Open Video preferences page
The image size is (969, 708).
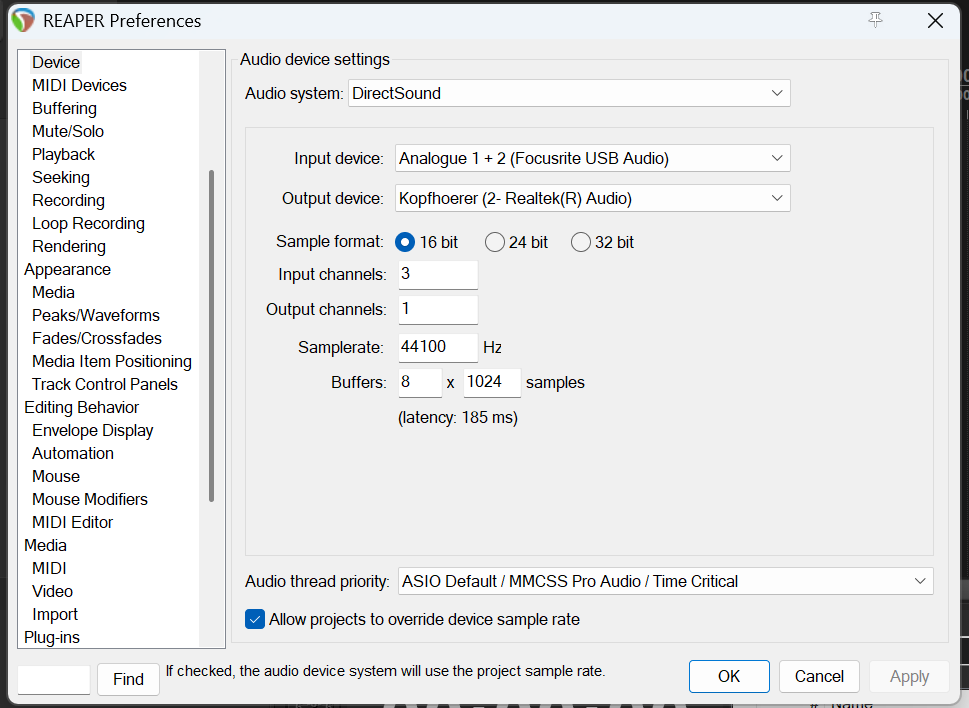pos(52,591)
